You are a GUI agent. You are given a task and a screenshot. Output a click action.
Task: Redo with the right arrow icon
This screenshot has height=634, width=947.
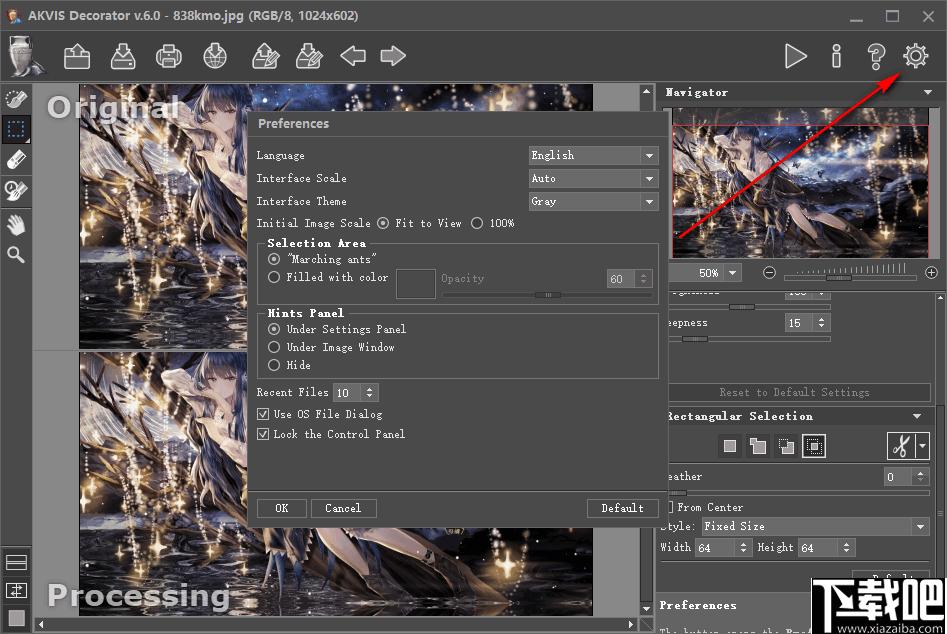point(393,57)
